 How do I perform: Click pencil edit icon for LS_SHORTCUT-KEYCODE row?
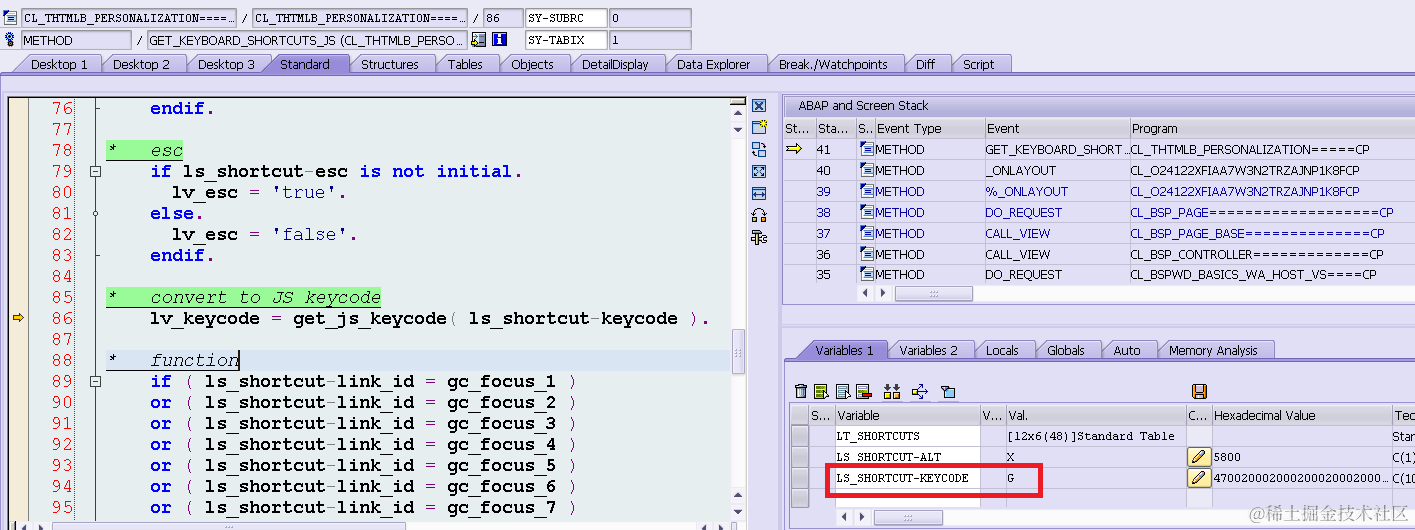[x=1199, y=478]
